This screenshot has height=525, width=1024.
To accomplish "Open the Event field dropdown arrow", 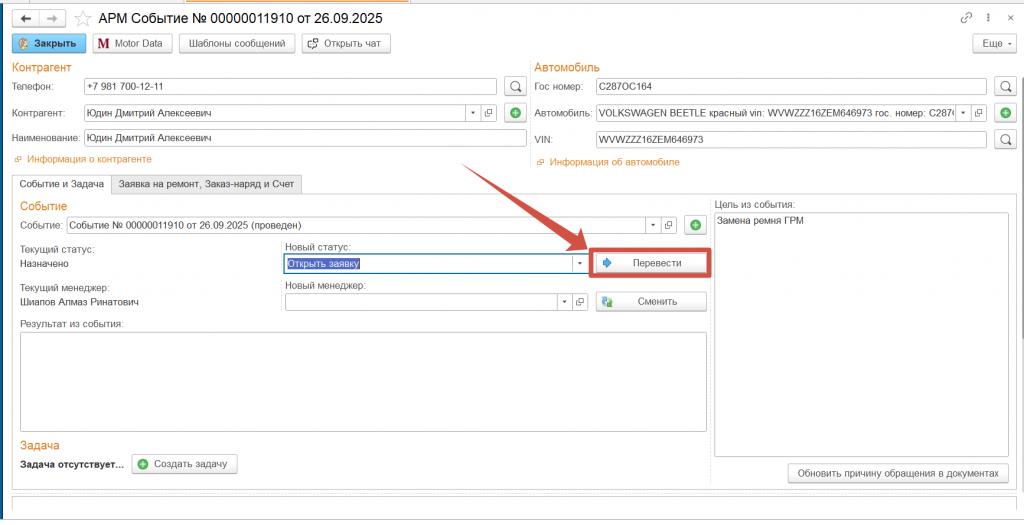I will pos(652,226).
